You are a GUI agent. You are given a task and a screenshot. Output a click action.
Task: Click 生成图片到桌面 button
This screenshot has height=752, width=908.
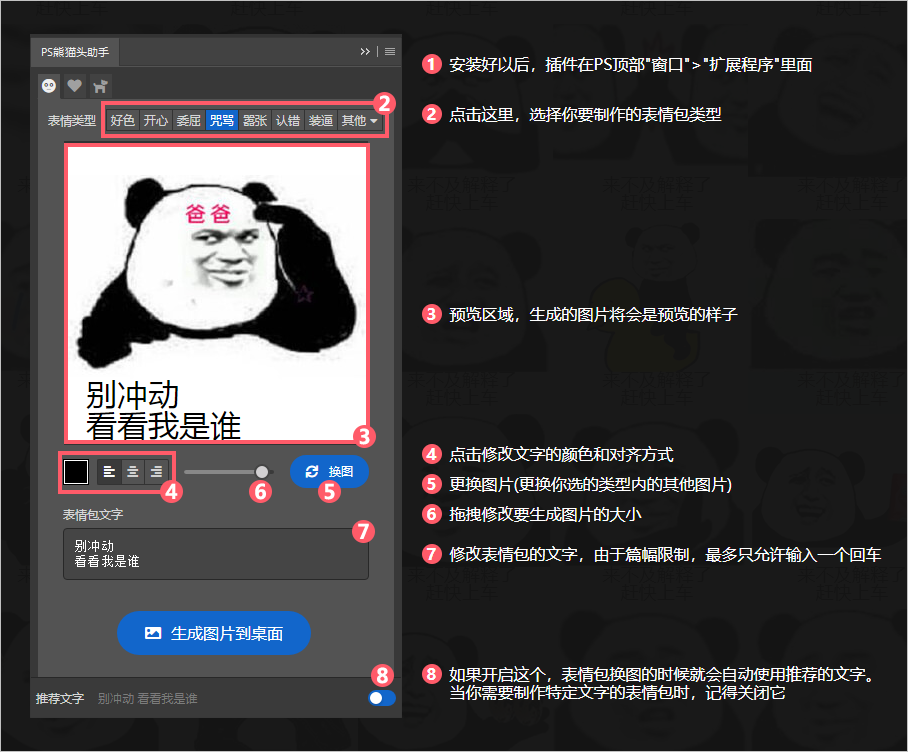pos(214,633)
